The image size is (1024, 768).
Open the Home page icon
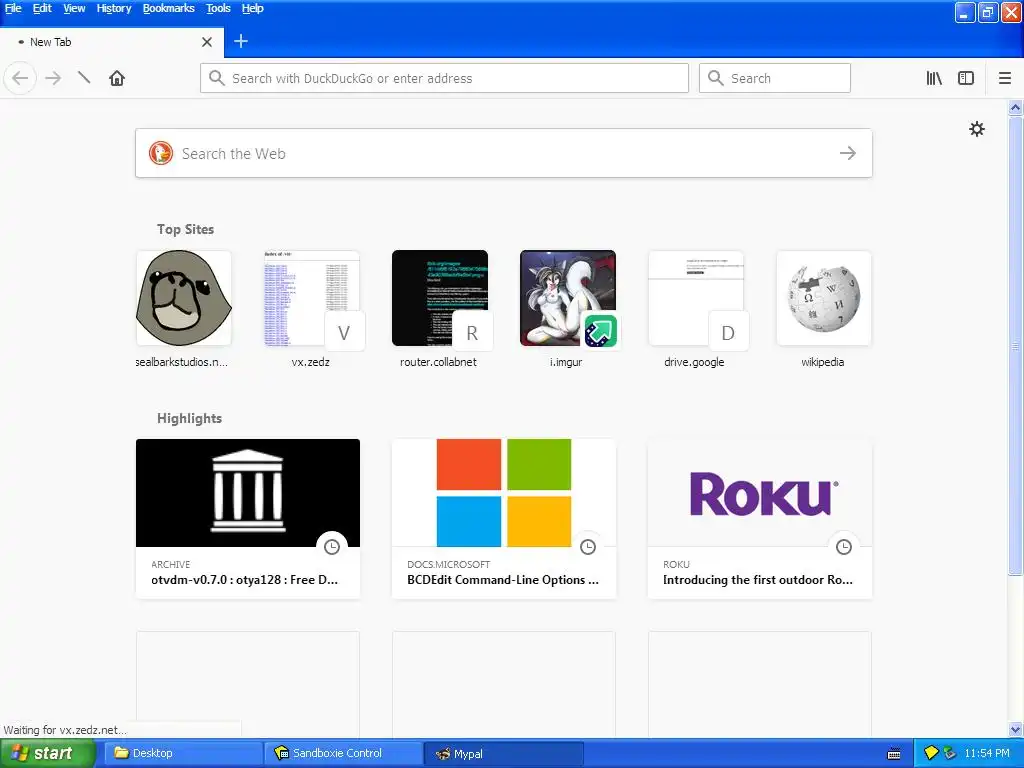point(117,78)
